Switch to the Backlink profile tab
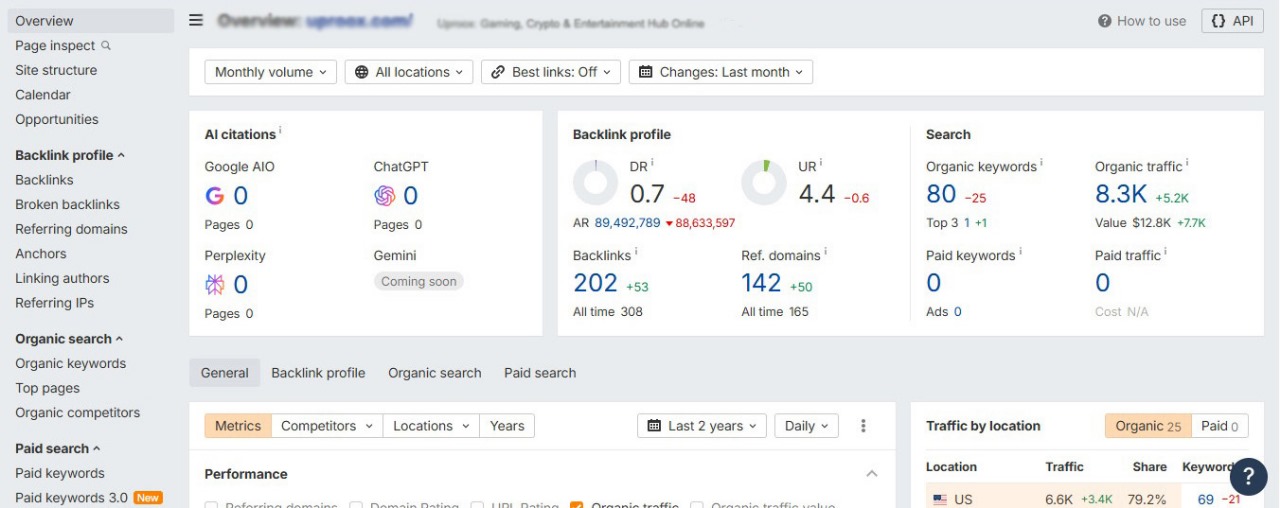The image size is (1280, 508). [318, 373]
